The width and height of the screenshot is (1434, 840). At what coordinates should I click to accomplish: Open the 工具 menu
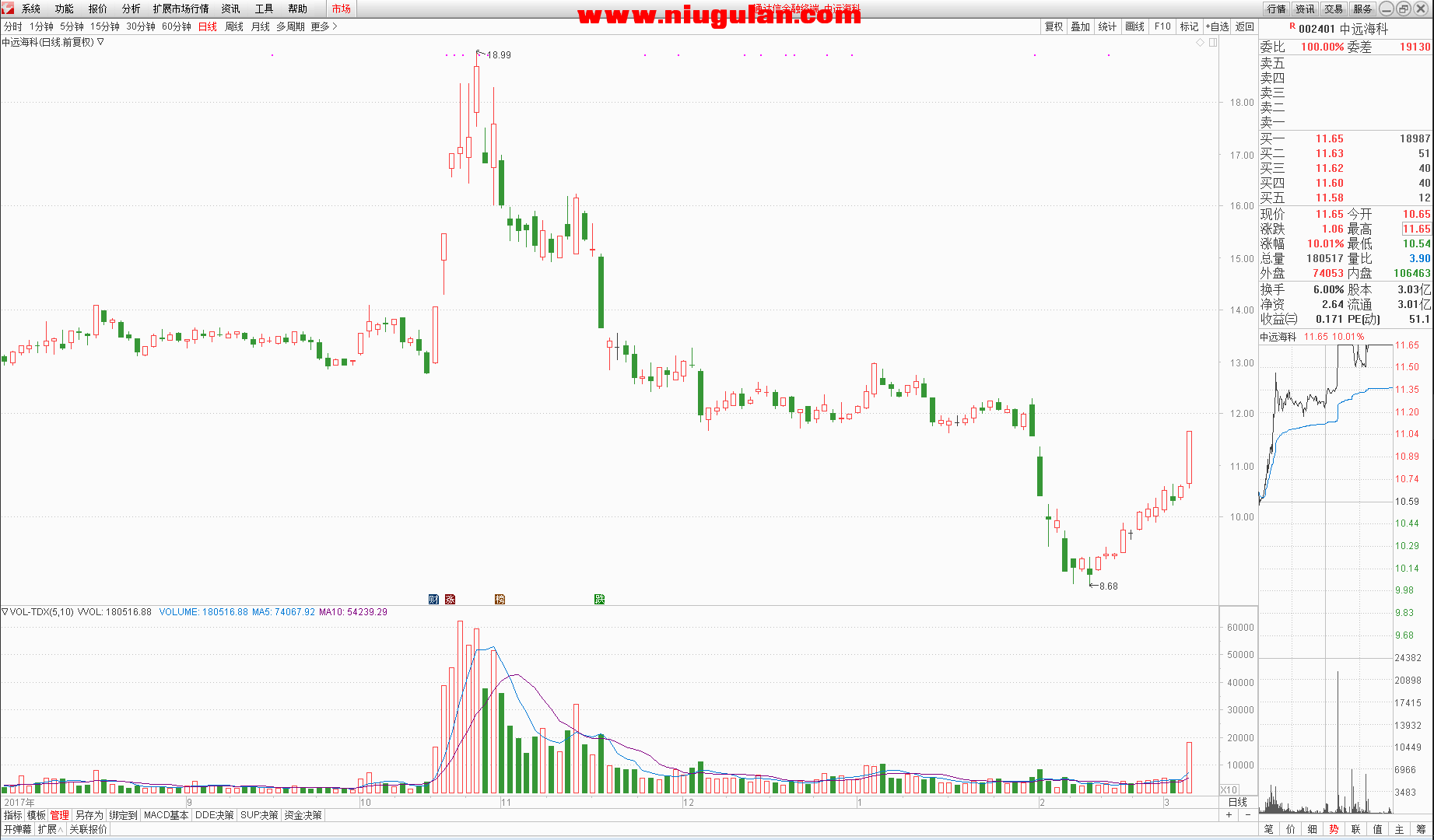265,9
